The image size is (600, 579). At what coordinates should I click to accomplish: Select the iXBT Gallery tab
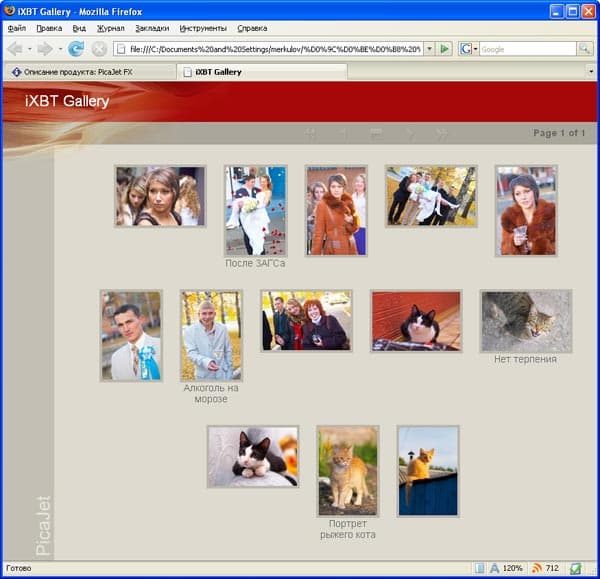[262, 72]
